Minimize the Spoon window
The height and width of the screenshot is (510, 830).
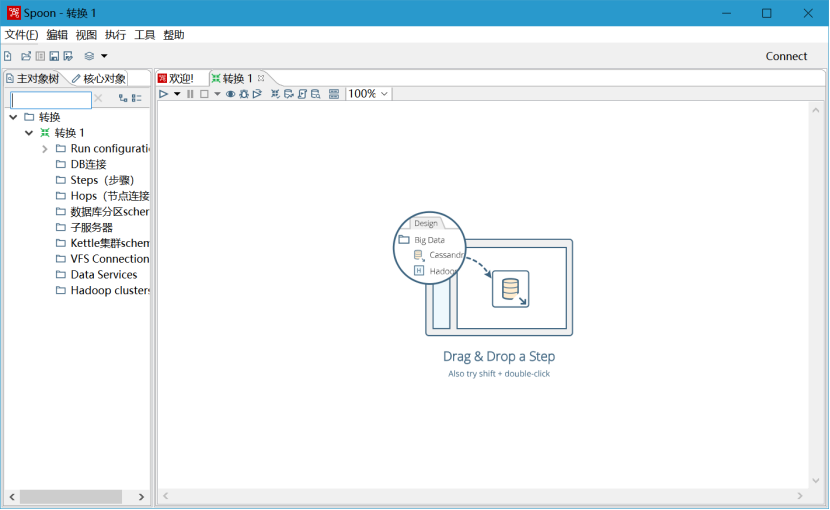coord(726,13)
